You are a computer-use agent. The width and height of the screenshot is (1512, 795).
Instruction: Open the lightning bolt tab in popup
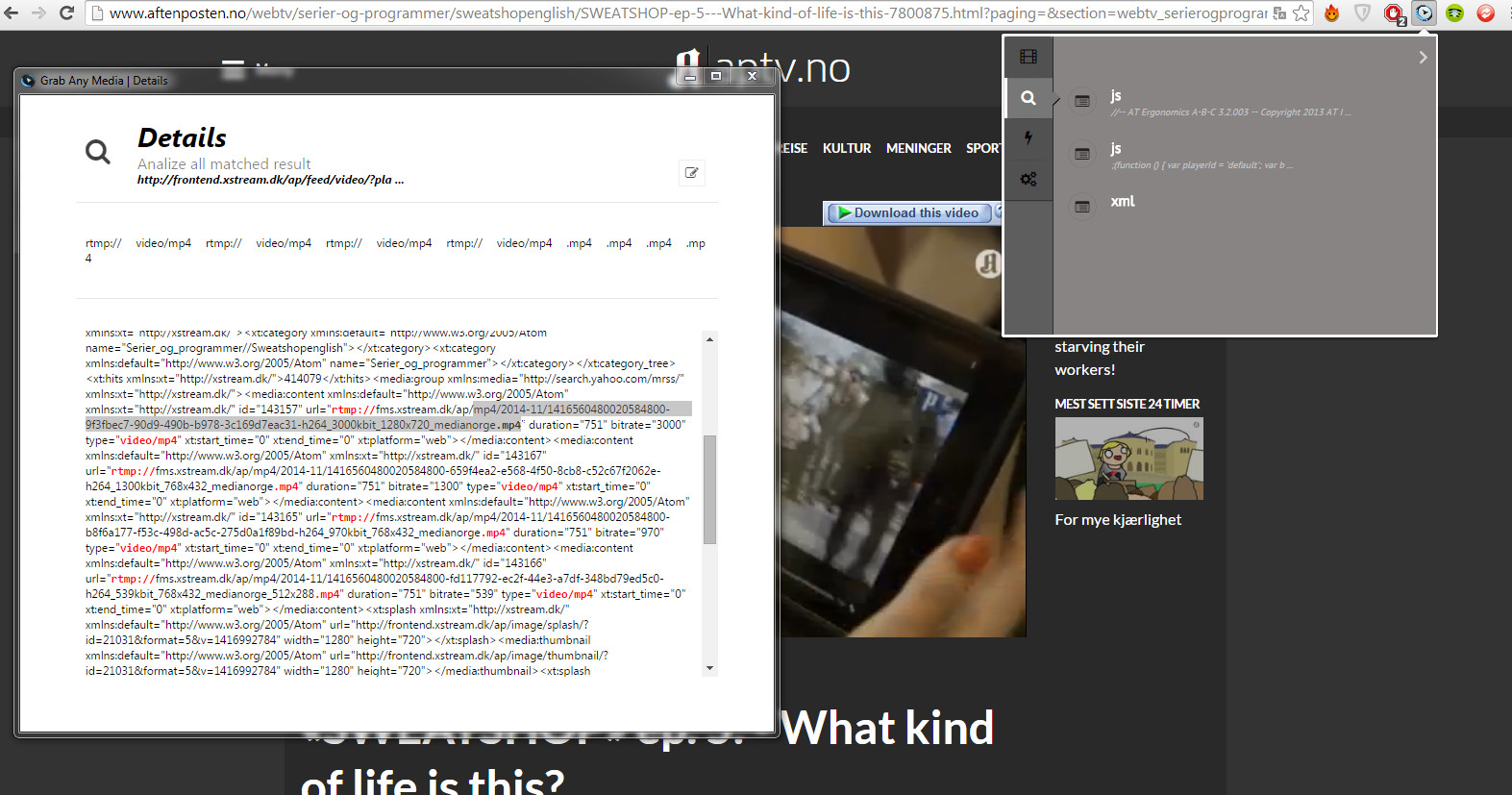(x=1029, y=138)
